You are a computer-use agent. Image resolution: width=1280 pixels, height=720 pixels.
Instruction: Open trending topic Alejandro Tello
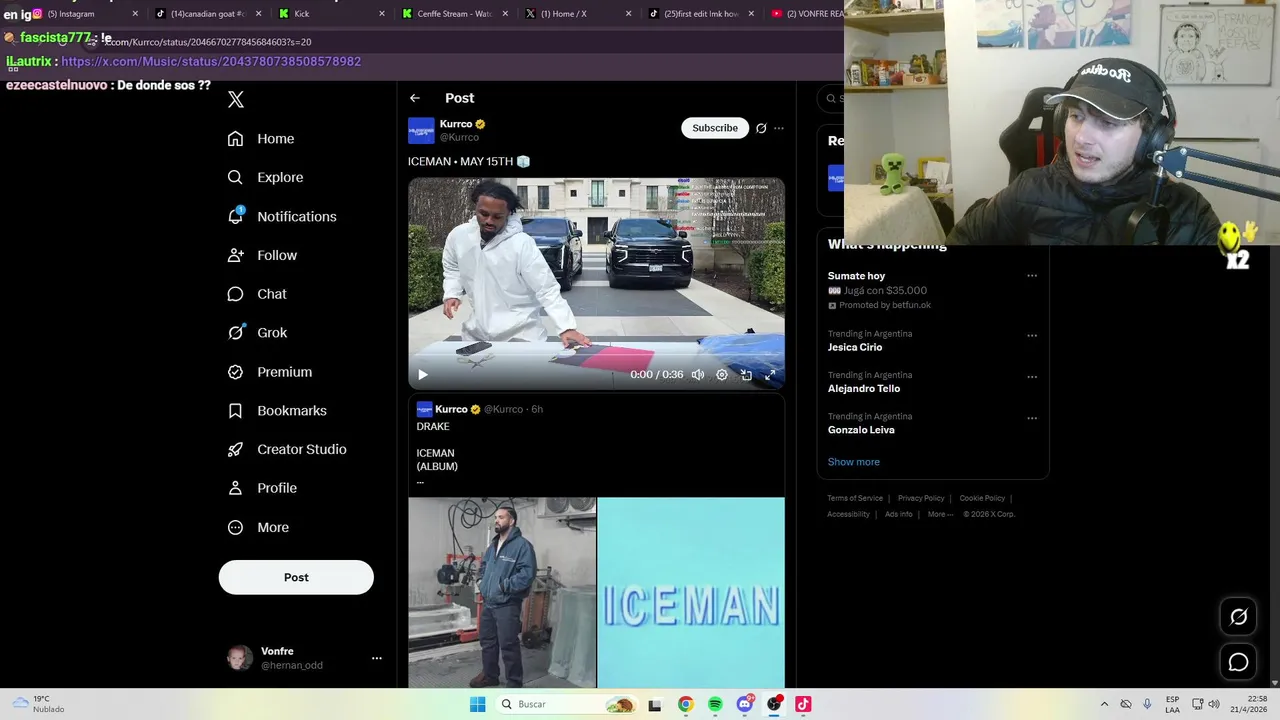[x=864, y=388]
